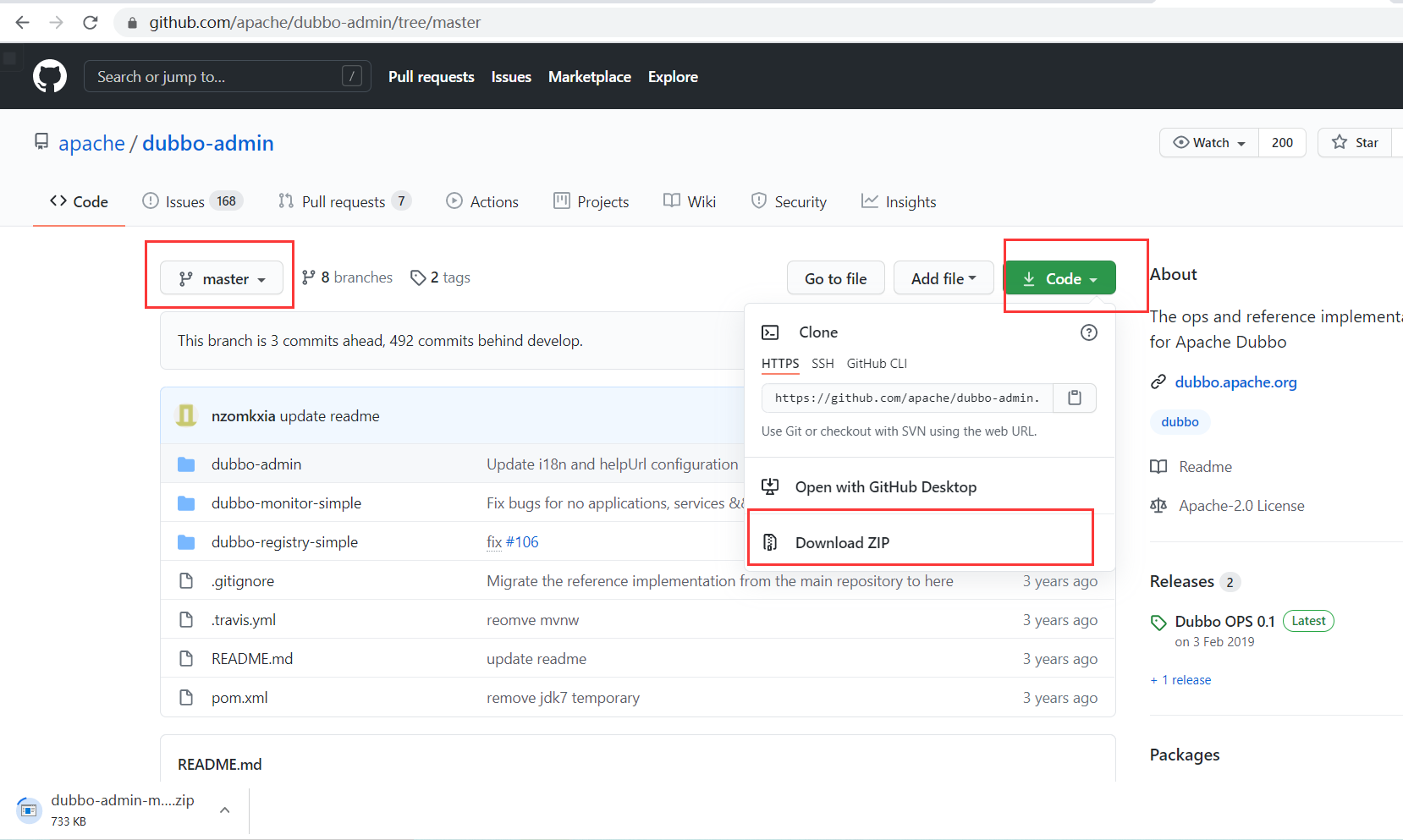This screenshot has height=840, width=1403.
Task: Open the fix #106 commit link
Action: 513,542
